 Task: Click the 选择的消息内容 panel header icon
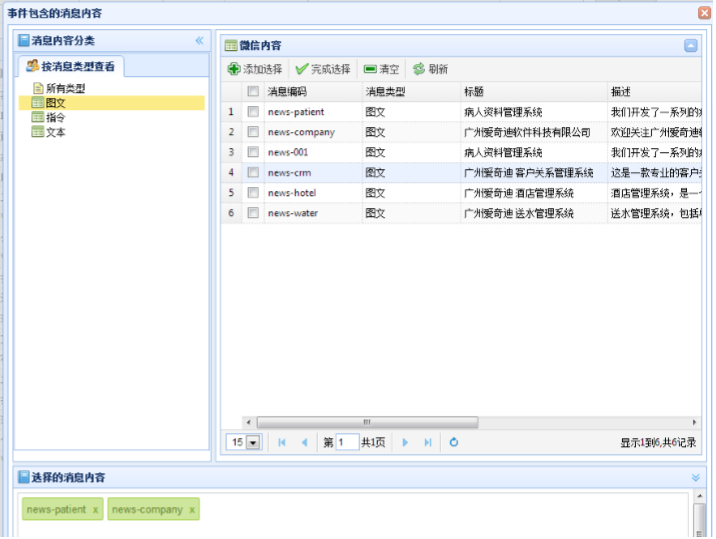(x=24, y=477)
